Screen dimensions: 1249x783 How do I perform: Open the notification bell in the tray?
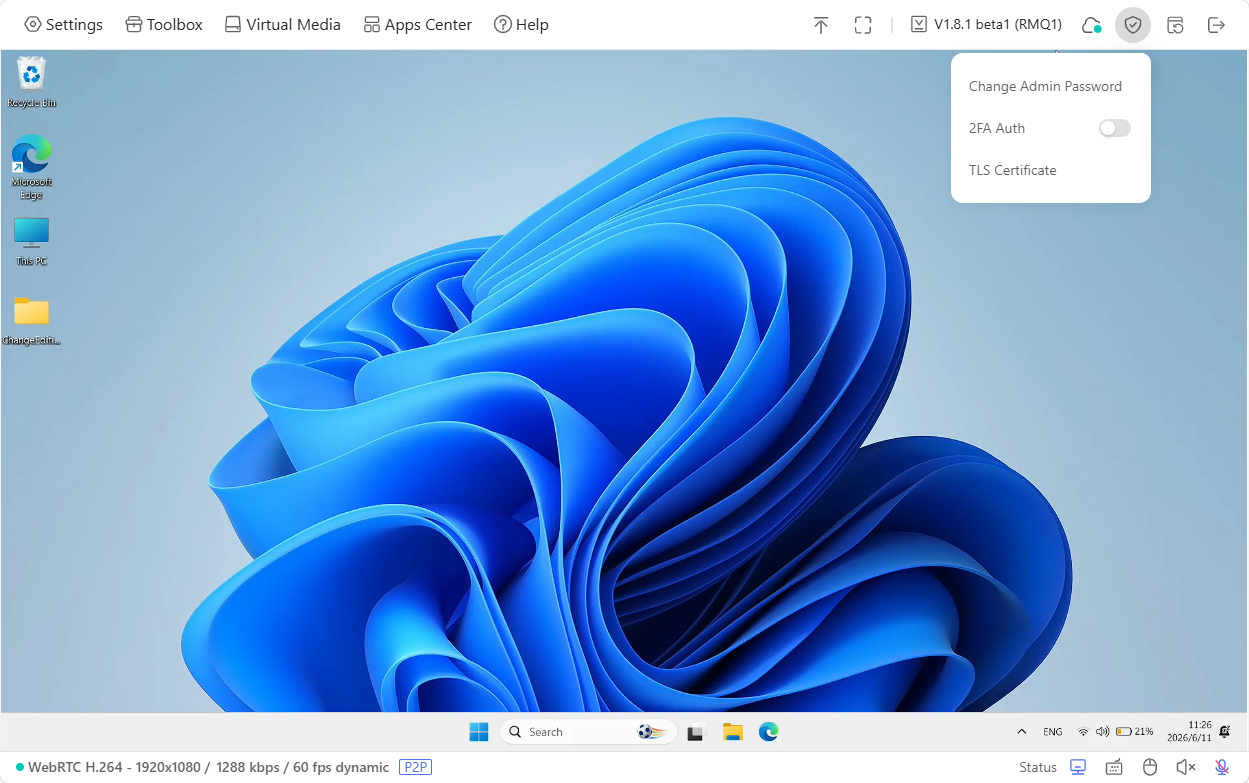tap(1225, 732)
